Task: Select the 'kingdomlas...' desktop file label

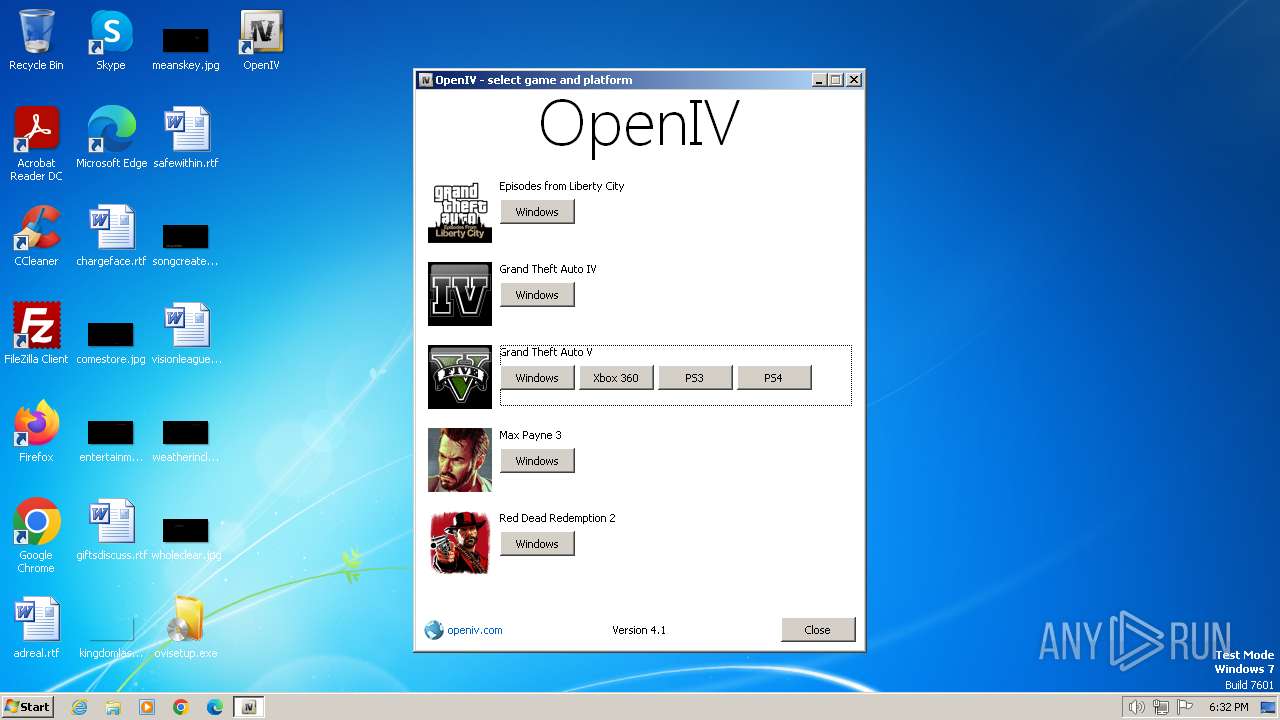Action: point(111,653)
